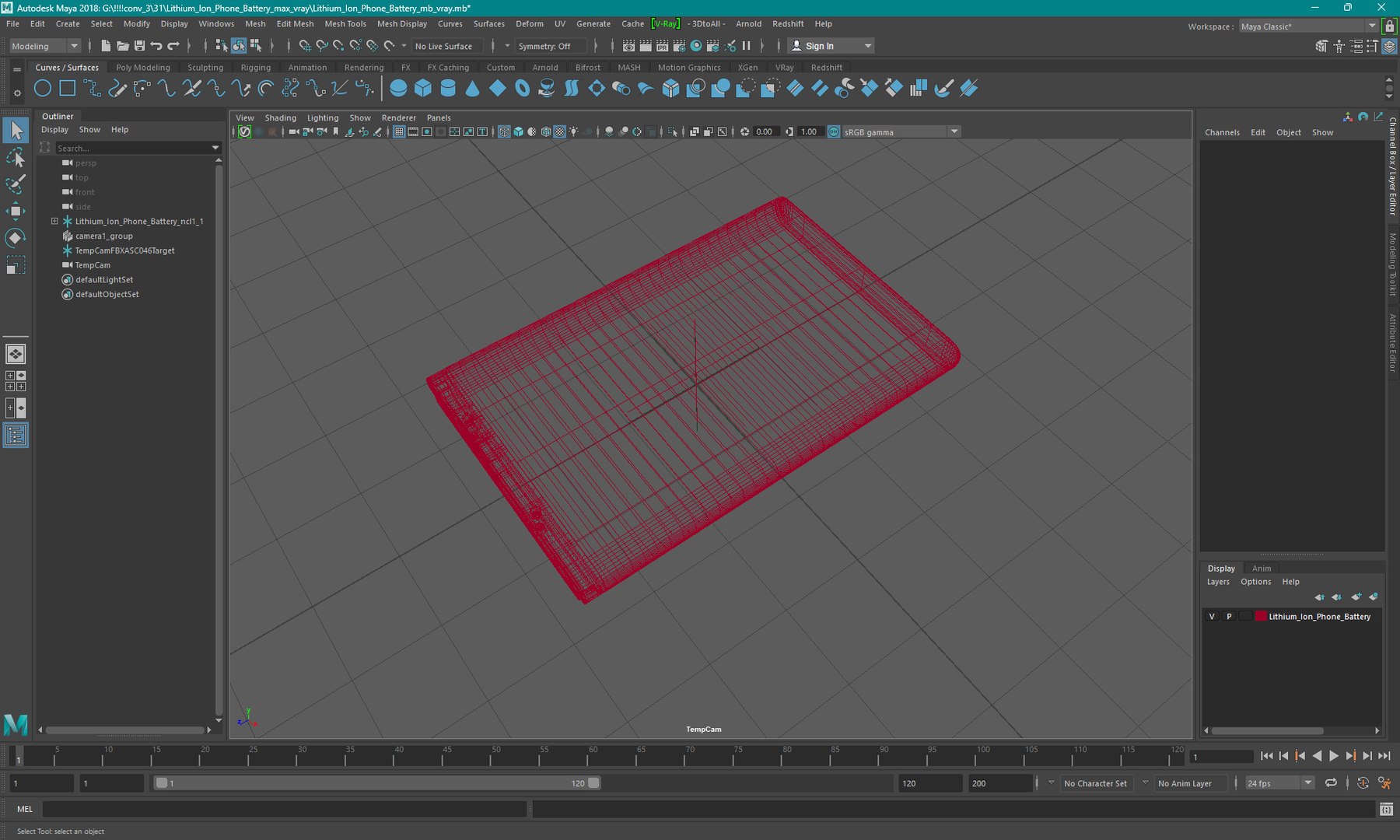Viewport: 1400px width, 840px height.
Task: Open the 24 fps frame rate dropdown
Action: coord(1279,783)
